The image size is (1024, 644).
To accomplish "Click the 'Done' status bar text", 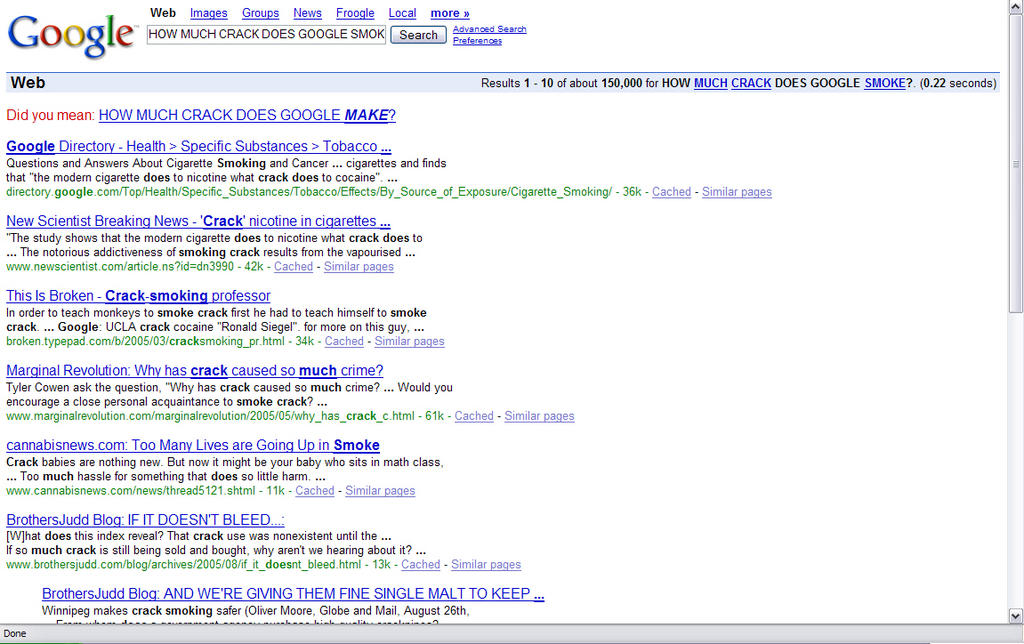I will point(15,634).
